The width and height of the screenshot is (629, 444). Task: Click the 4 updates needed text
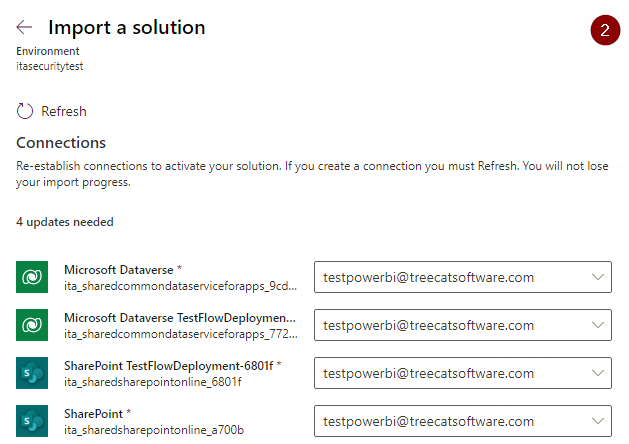65,221
